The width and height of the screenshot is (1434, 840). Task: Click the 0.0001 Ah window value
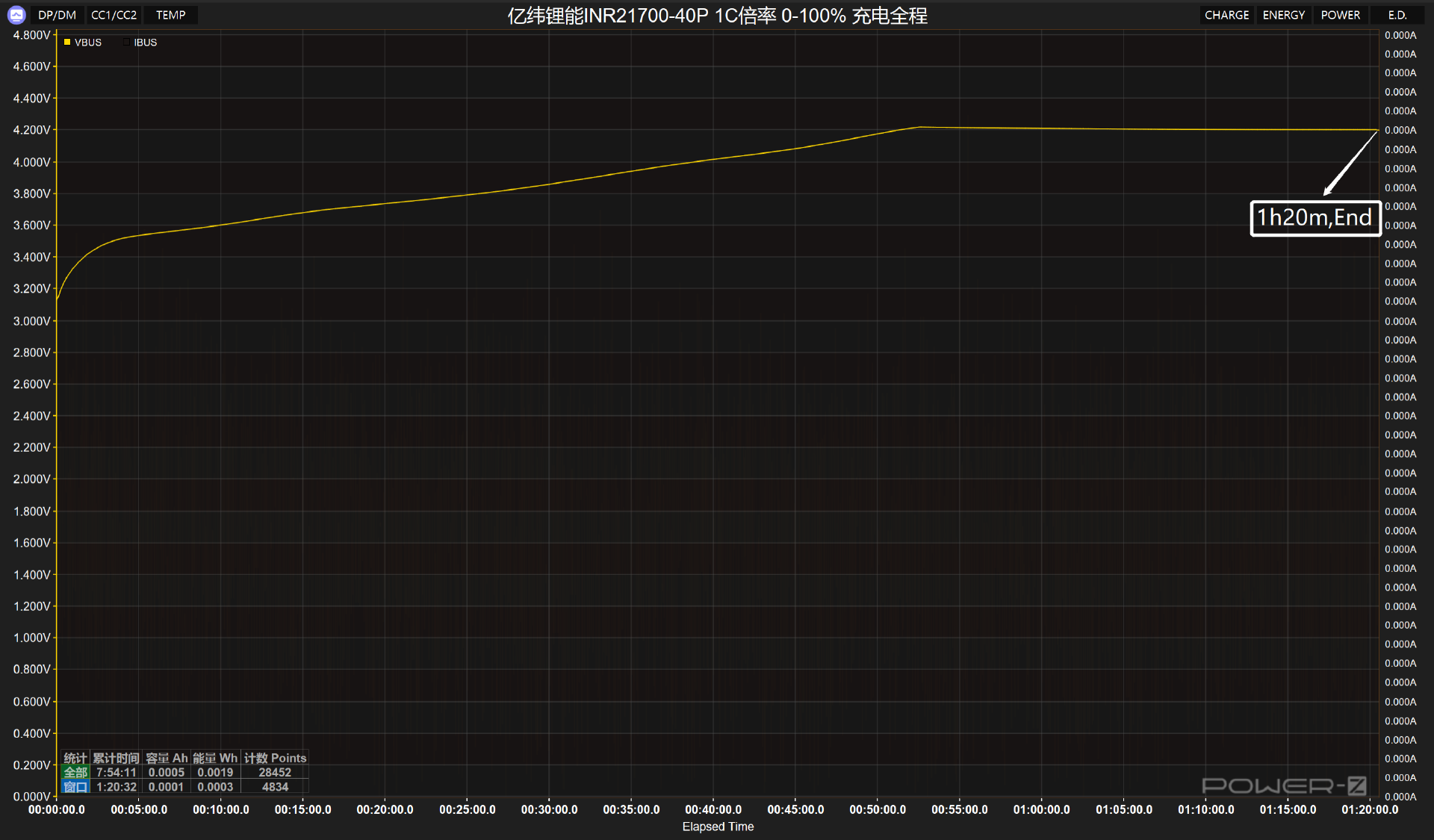tap(167, 786)
